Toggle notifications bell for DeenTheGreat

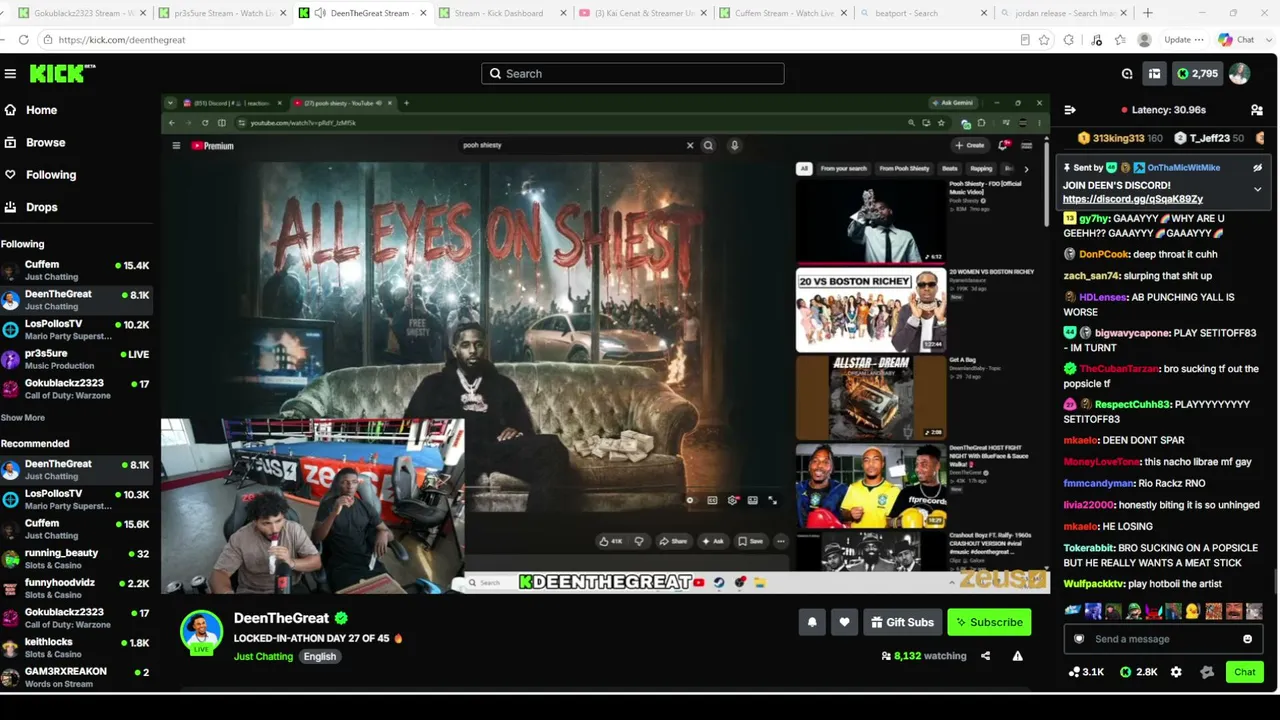coord(812,622)
